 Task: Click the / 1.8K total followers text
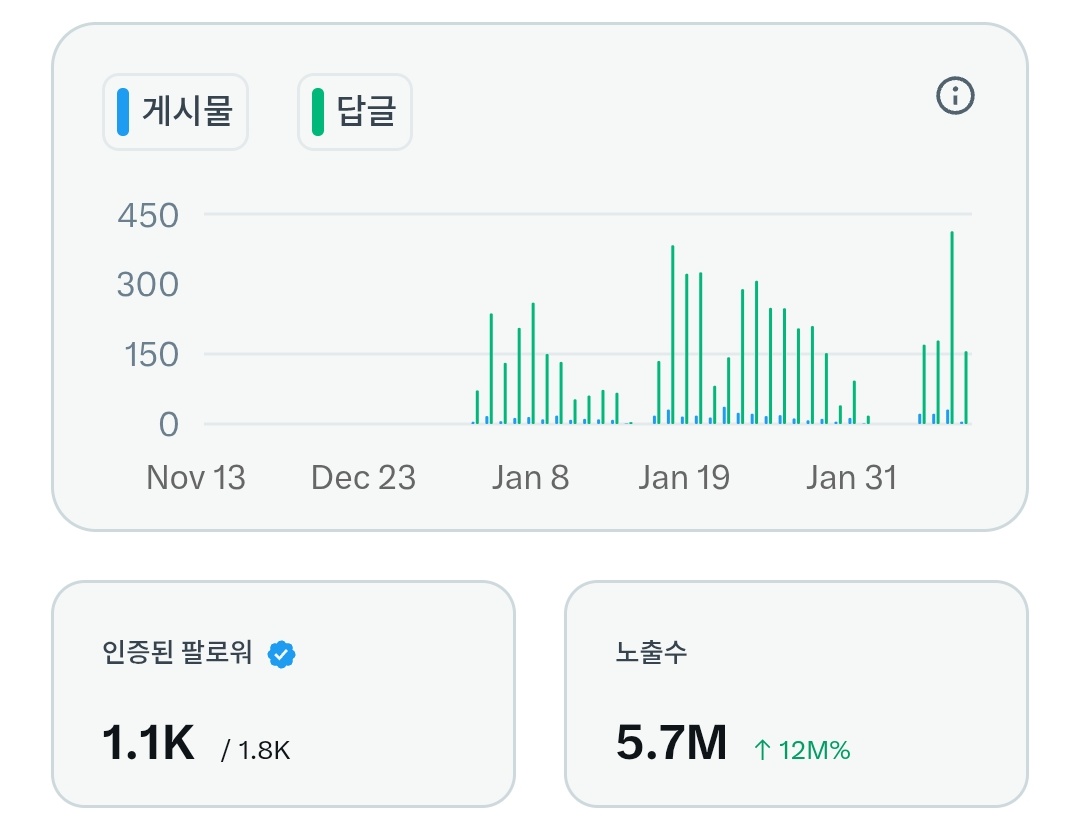pyautogui.click(x=256, y=750)
